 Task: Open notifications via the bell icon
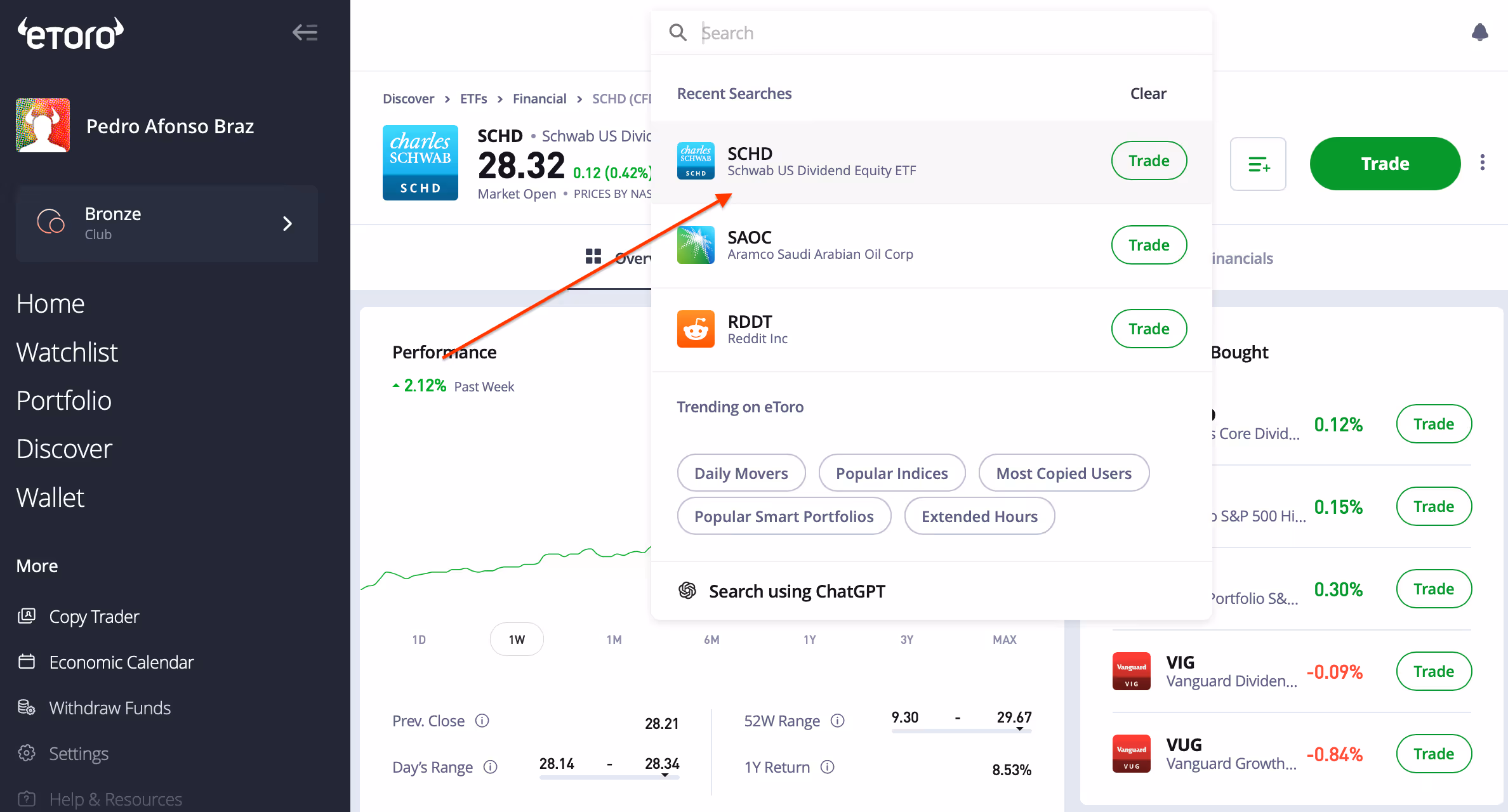(1479, 32)
